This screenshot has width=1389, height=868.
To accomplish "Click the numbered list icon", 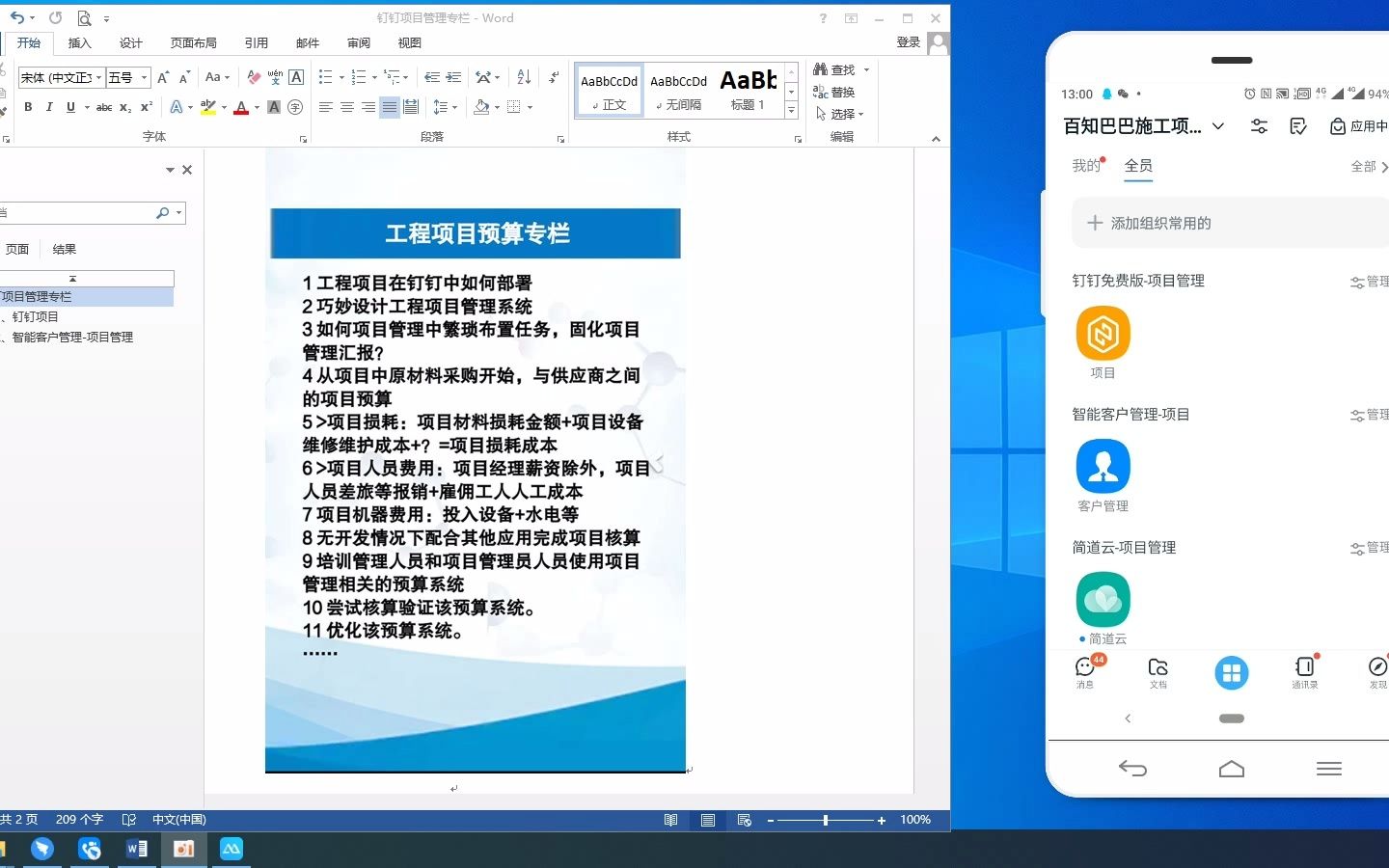I will (x=359, y=77).
